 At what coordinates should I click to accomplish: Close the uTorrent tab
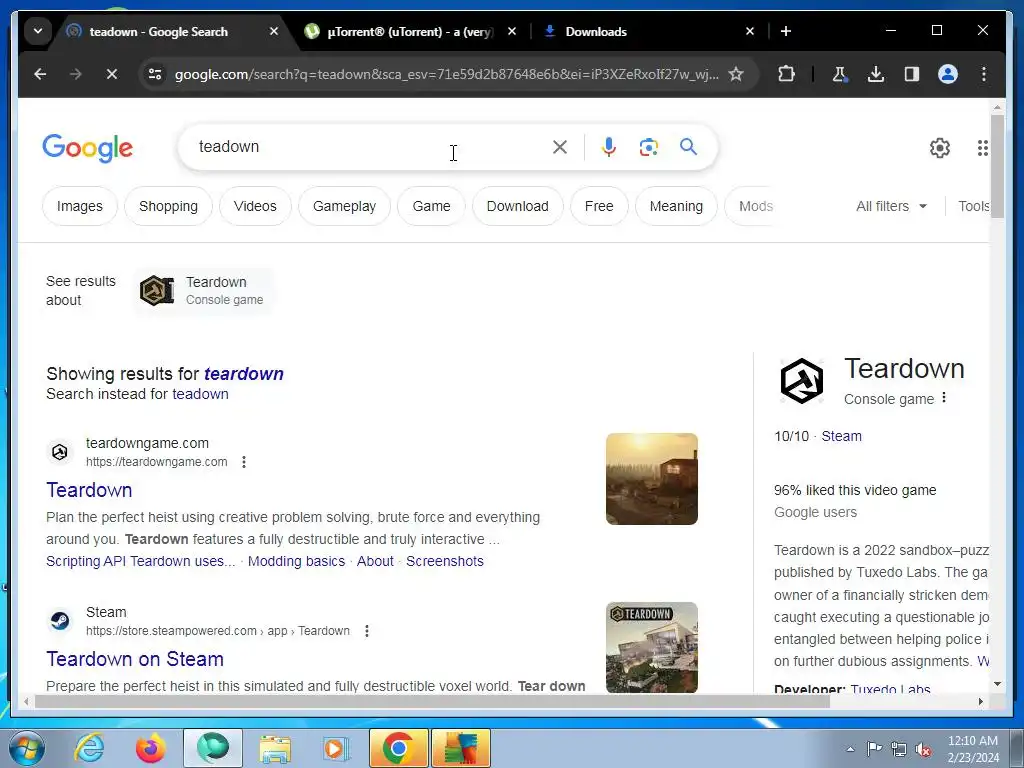click(x=512, y=31)
